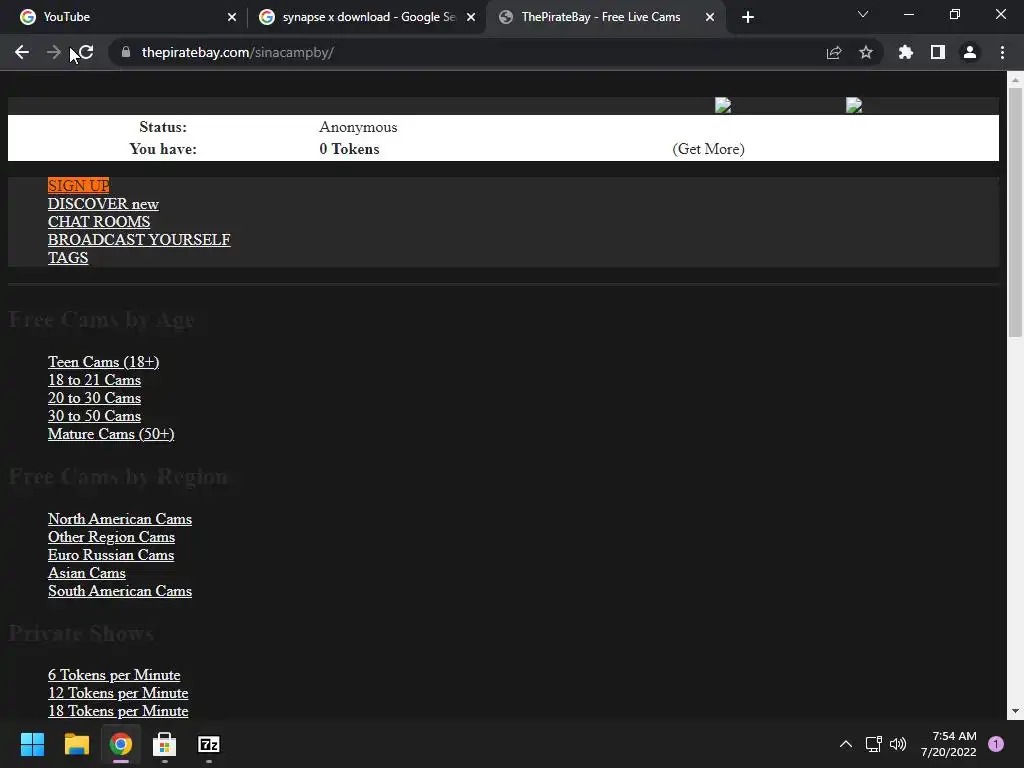Open the Asian Cams link
The width and height of the screenshot is (1024, 768).
(x=87, y=573)
